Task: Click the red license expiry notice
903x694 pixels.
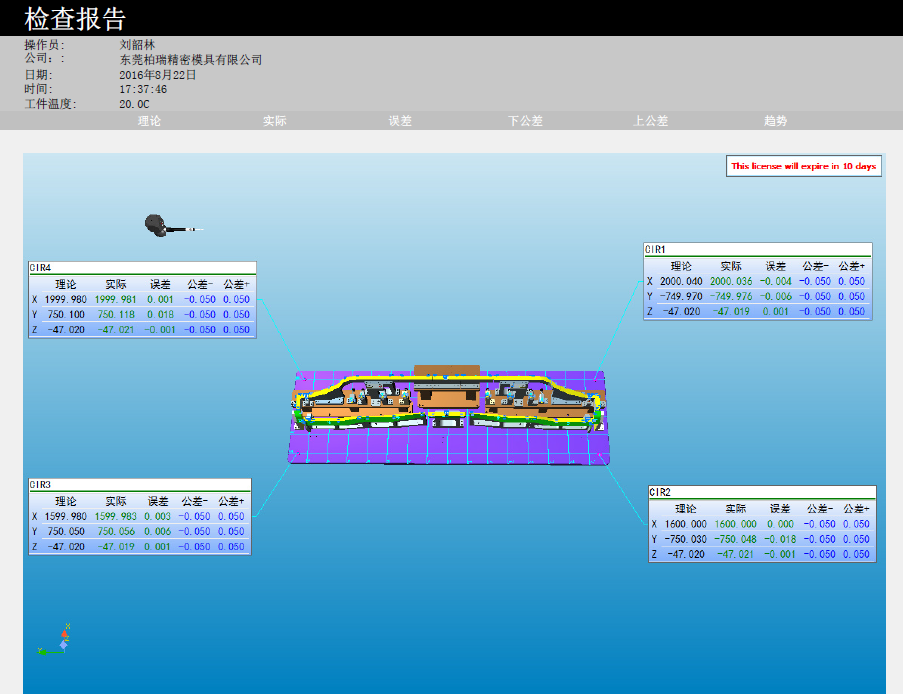Action: click(x=803, y=166)
